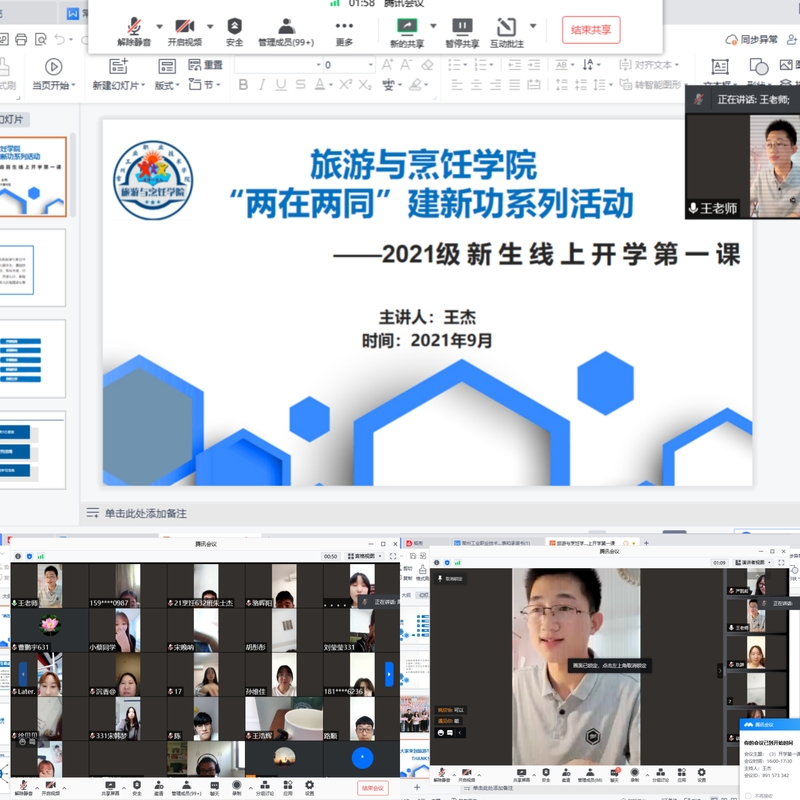Click the 结束会议 button in bottom-left window
800x800 pixels.
373,787
